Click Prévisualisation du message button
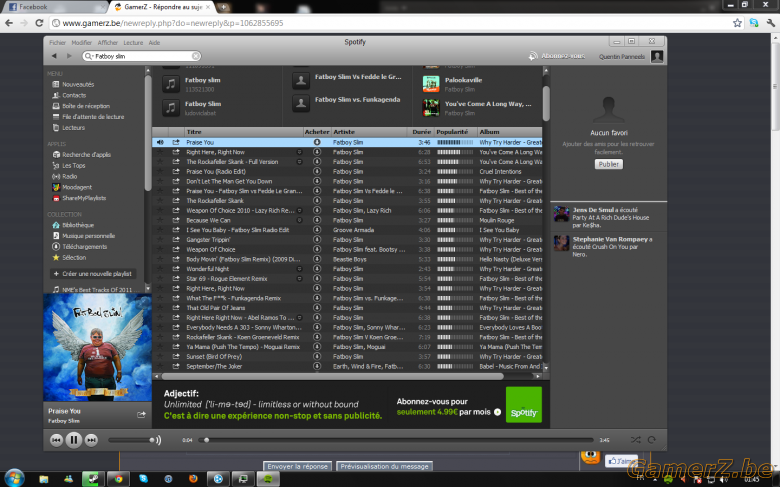The width and height of the screenshot is (780, 487). (385, 467)
